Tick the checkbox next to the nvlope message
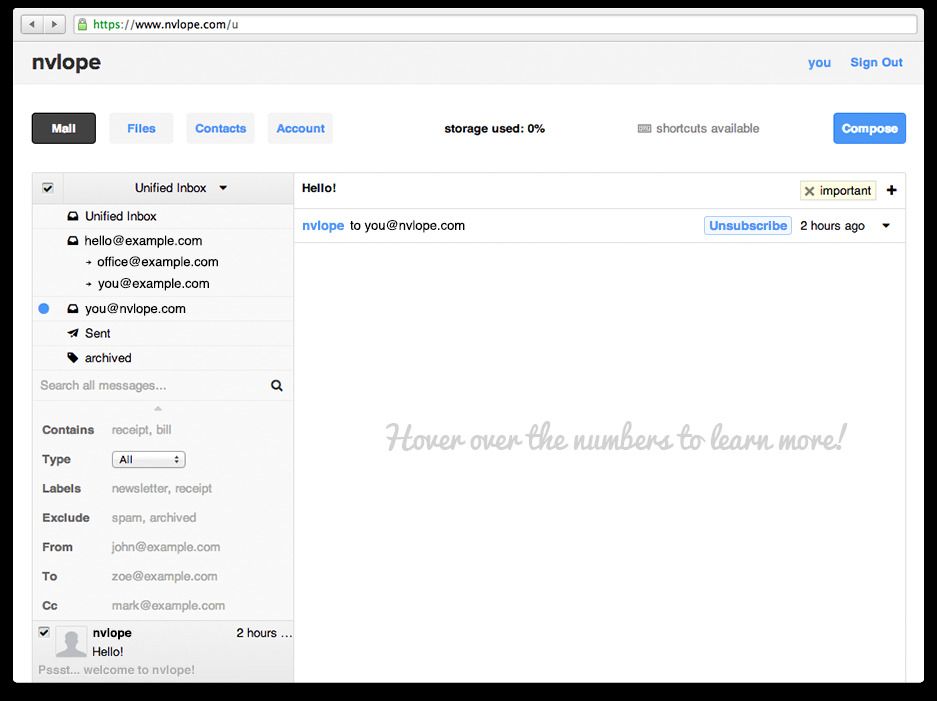The width and height of the screenshot is (937, 701). [x=44, y=632]
